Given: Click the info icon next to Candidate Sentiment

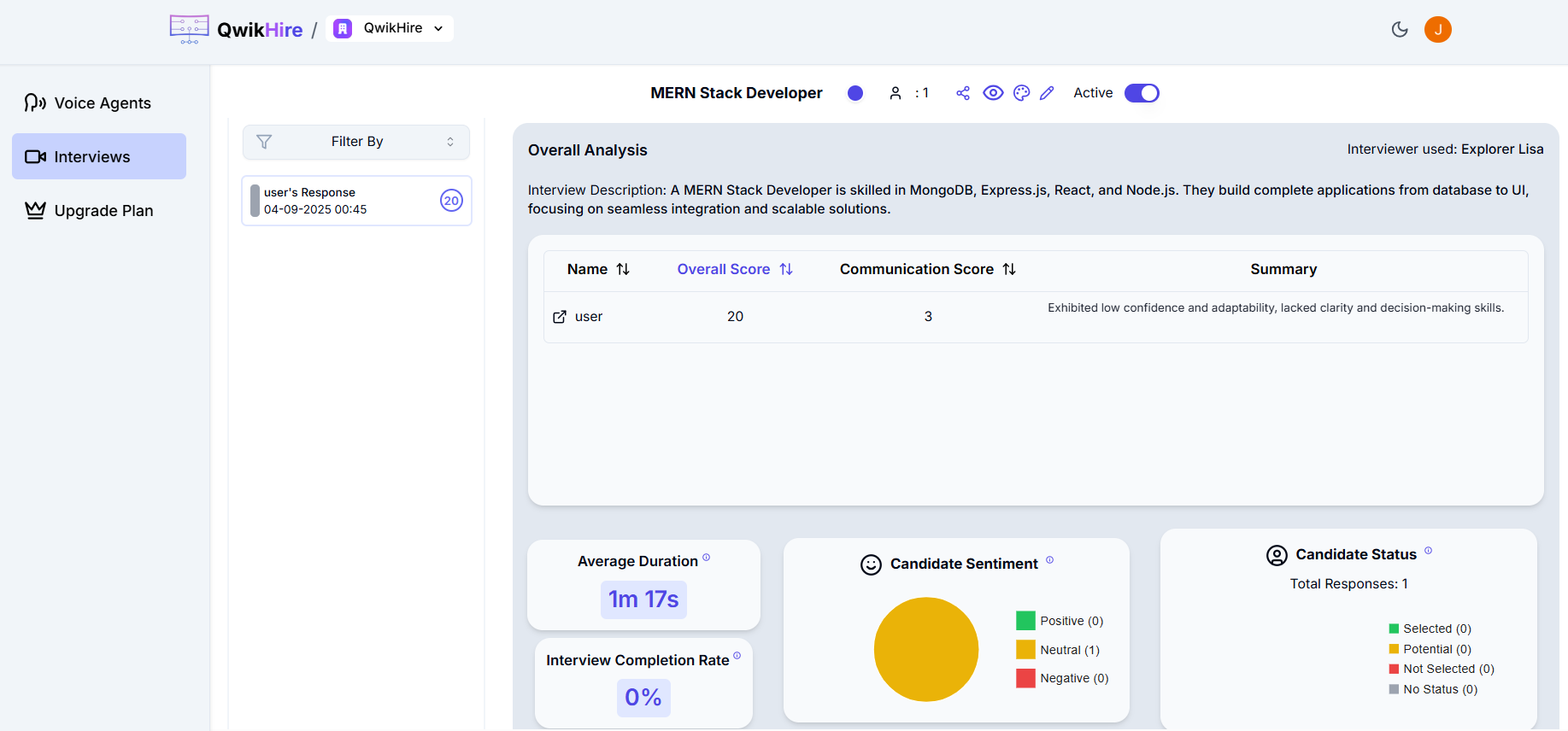Looking at the screenshot, I should click(x=1049, y=560).
